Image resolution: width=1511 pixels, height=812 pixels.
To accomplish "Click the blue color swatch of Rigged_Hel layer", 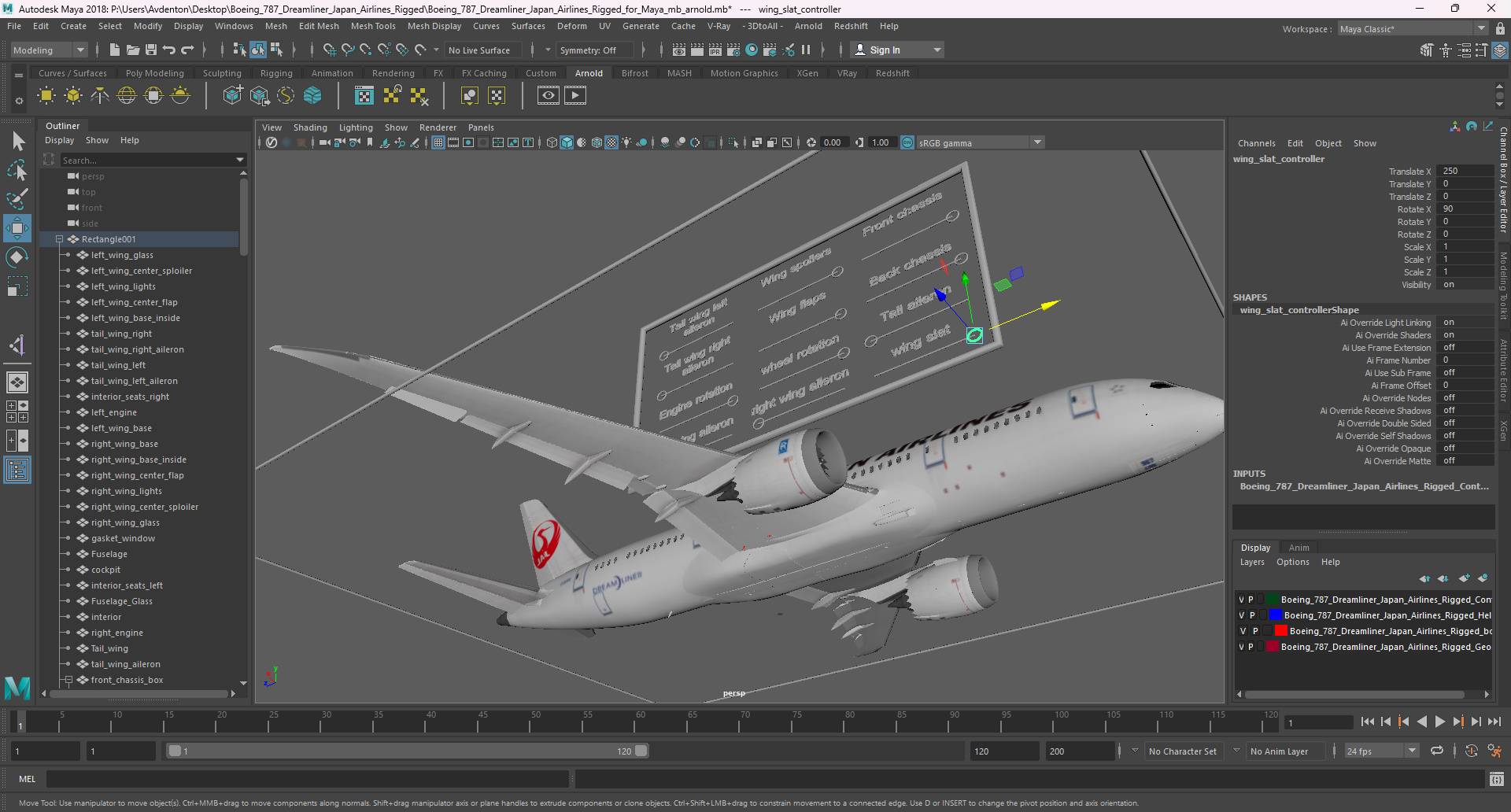I will pos(1276,615).
